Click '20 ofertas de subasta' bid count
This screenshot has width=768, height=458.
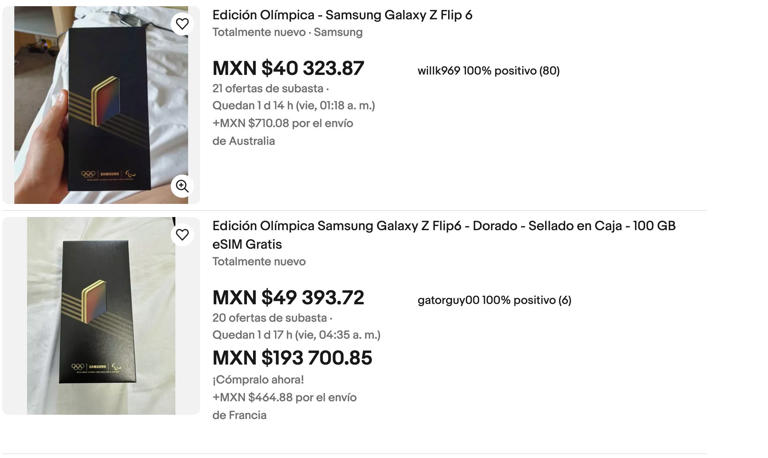[x=267, y=318]
